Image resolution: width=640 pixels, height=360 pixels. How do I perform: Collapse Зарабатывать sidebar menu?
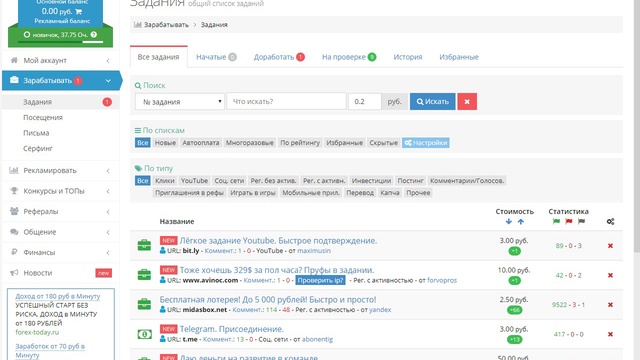click(x=60, y=80)
